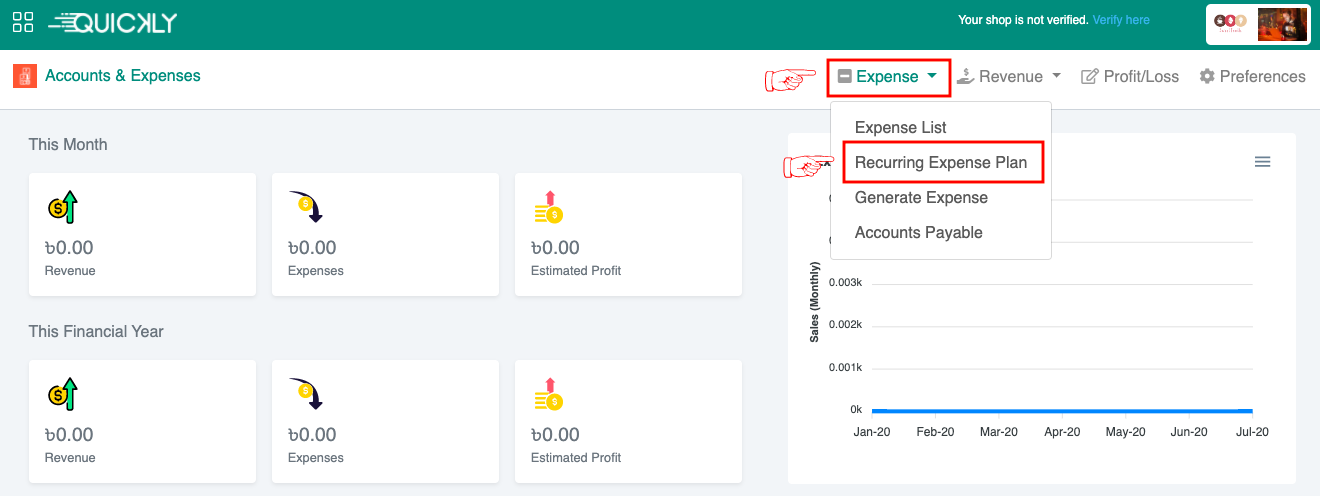Collapse the Expense dropdown
The height and width of the screenshot is (496, 1320).
[x=888, y=77]
